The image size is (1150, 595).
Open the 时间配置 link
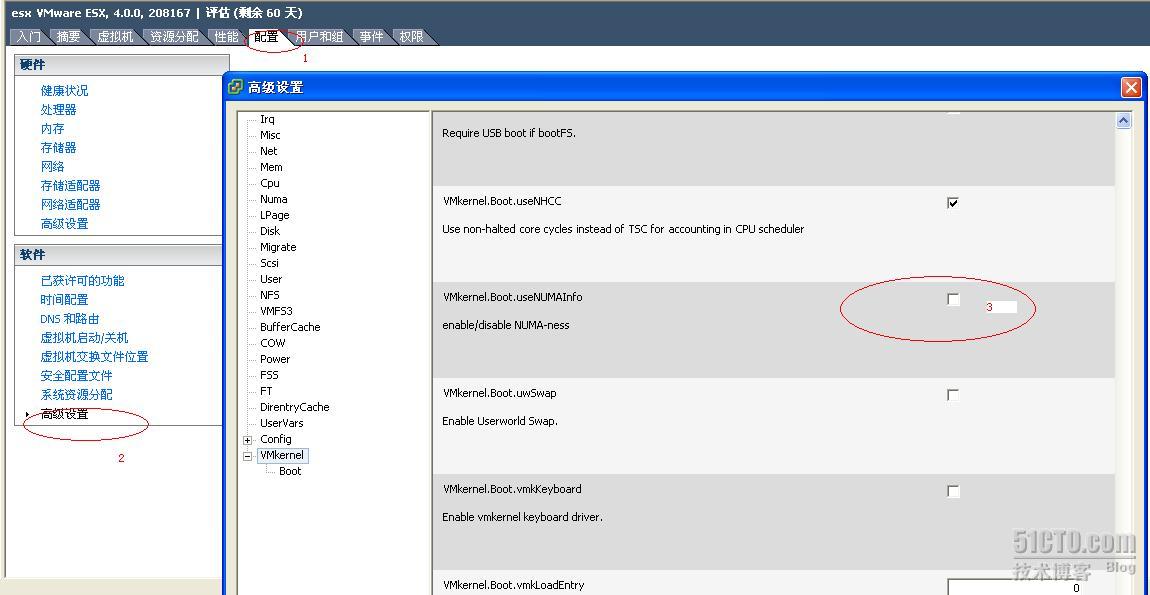pyautogui.click(x=65, y=299)
